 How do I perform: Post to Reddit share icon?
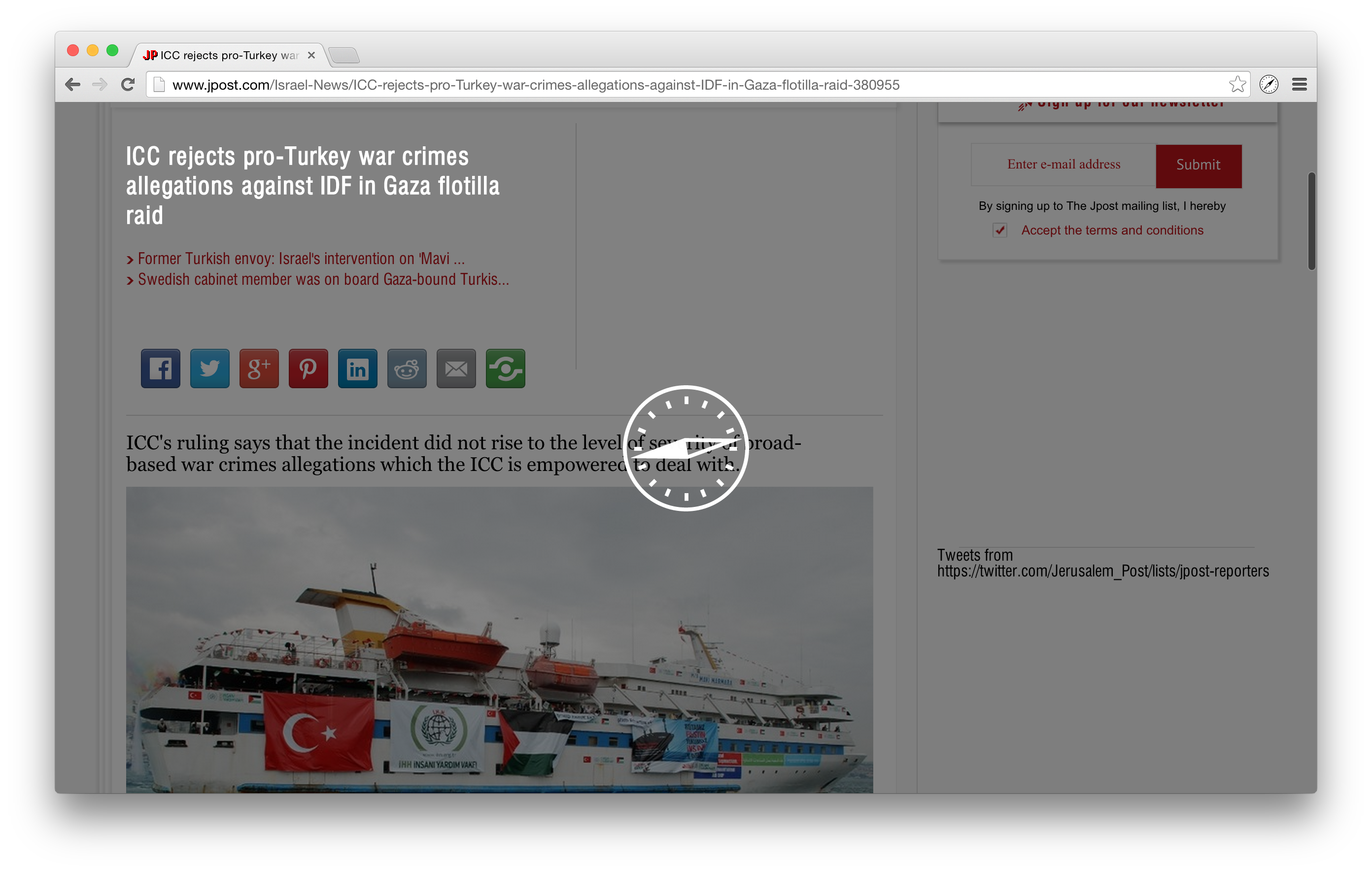tap(407, 369)
